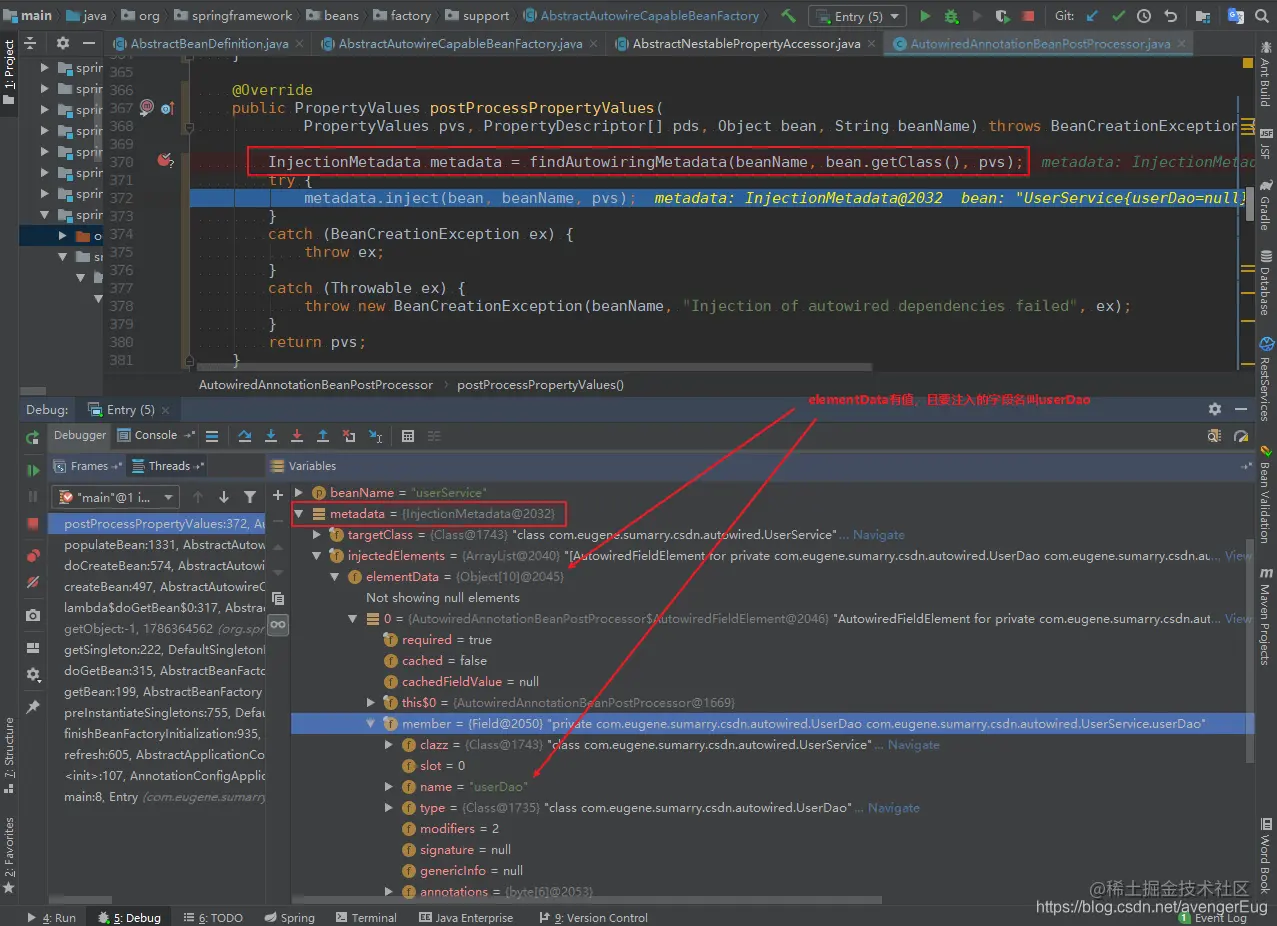Close the Entry (5) debug session tab
Viewport: 1277px width, 926px height.
point(166,410)
